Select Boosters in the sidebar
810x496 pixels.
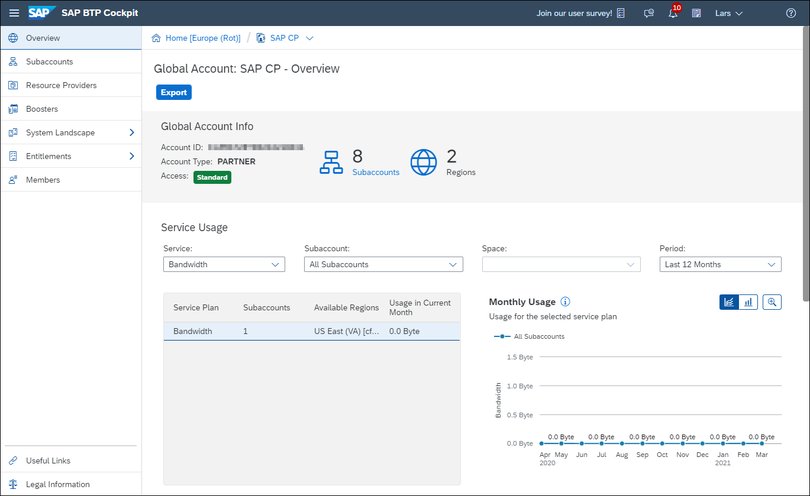click(x=71, y=109)
